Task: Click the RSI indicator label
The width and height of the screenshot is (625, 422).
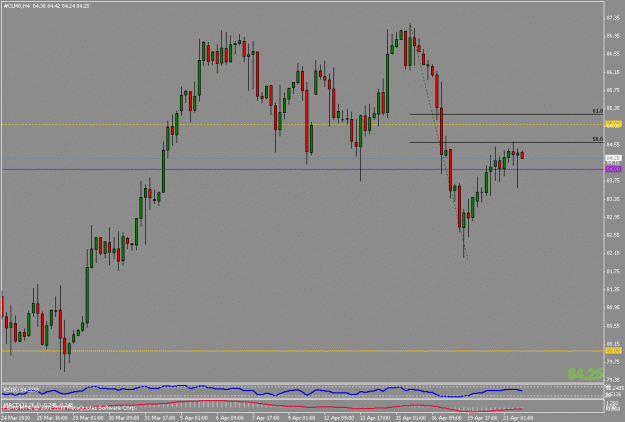Action: (21, 389)
